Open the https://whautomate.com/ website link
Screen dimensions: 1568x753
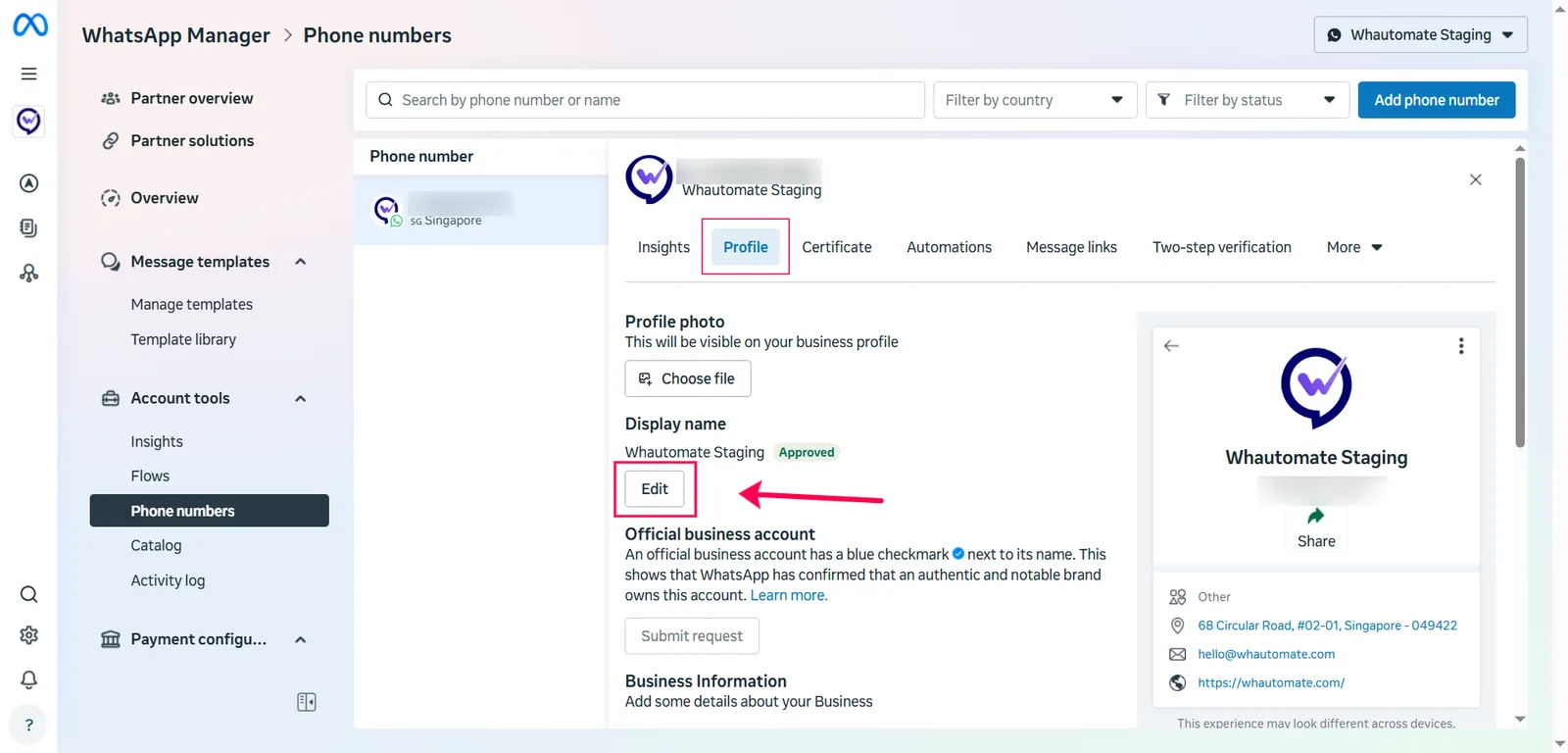pos(1271,682)
